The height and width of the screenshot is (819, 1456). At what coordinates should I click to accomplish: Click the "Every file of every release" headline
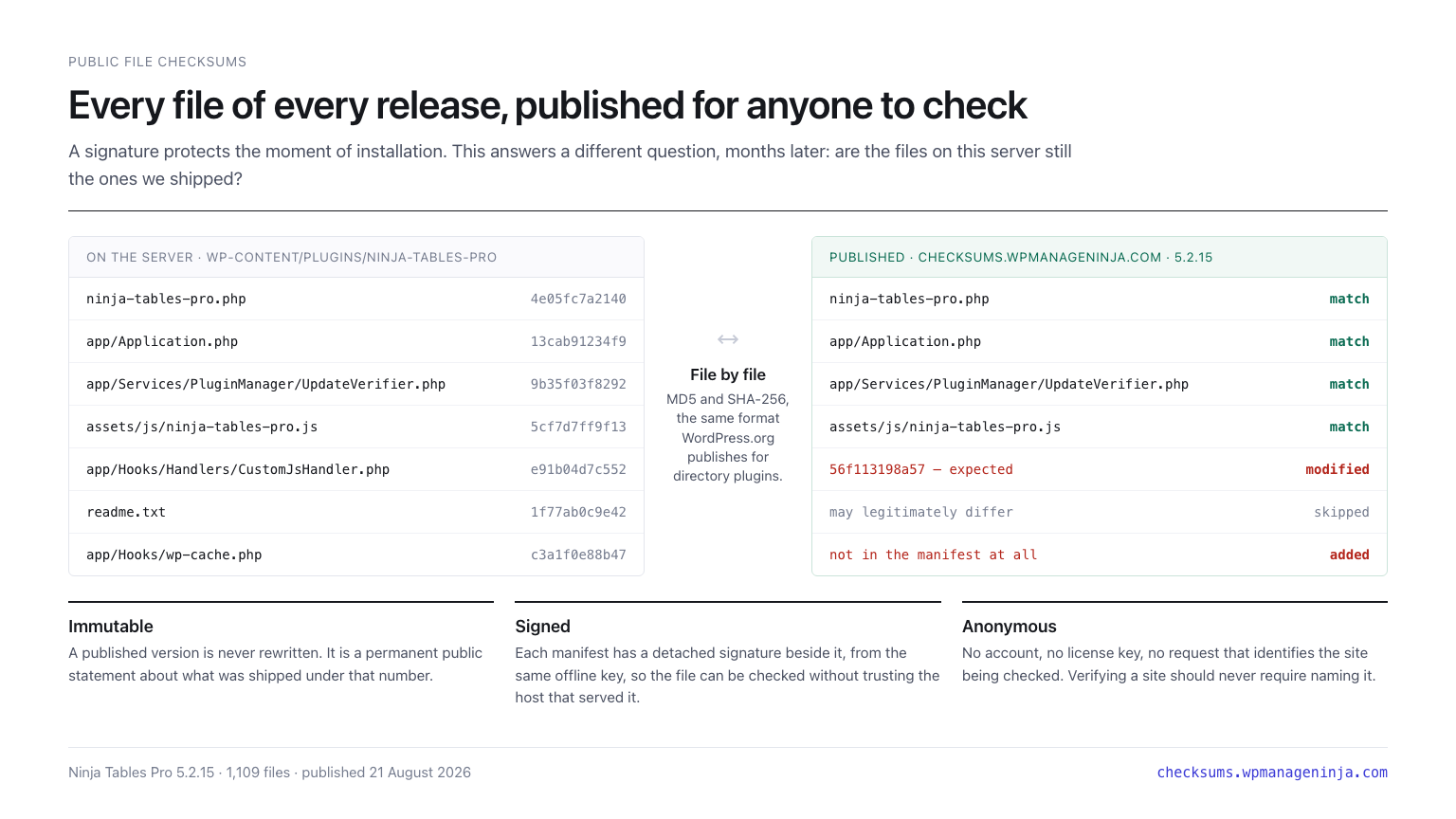click(x=548, y=105)
